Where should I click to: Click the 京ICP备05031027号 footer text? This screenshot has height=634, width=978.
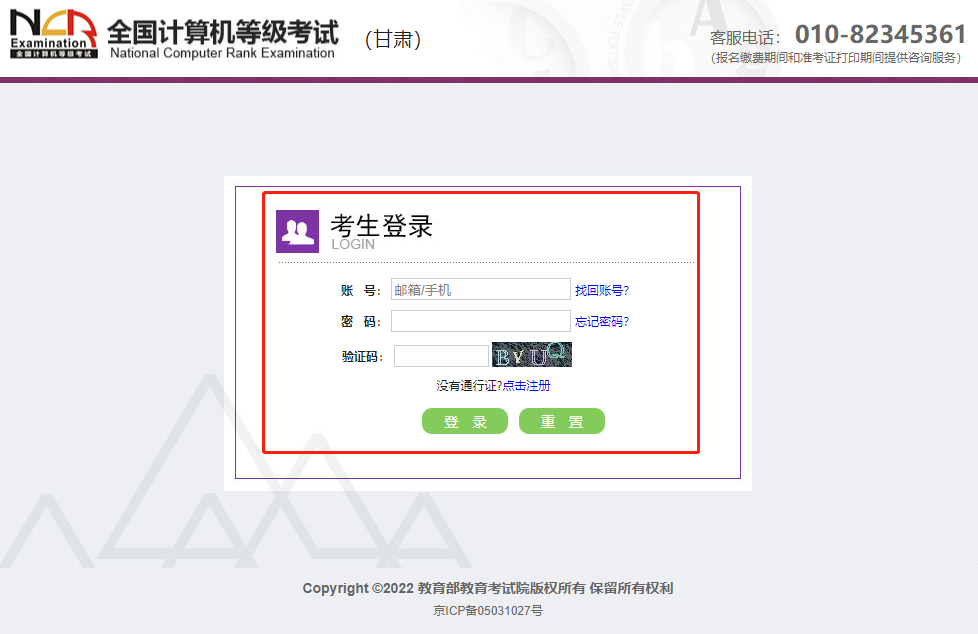pos(488,610)
